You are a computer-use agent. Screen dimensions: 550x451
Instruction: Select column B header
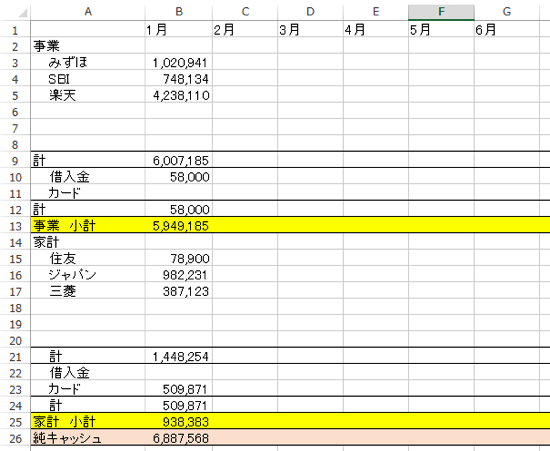[x=179, y=12]
